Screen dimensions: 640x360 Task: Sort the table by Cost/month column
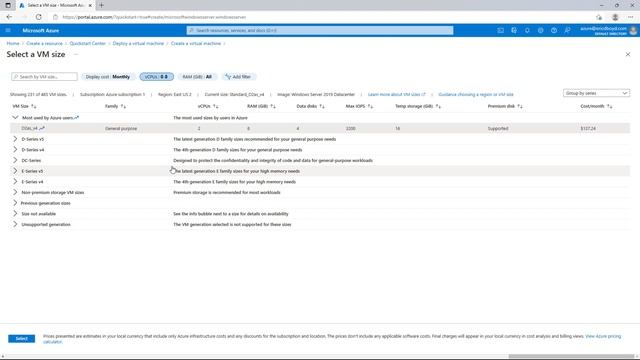click(597, 106)
